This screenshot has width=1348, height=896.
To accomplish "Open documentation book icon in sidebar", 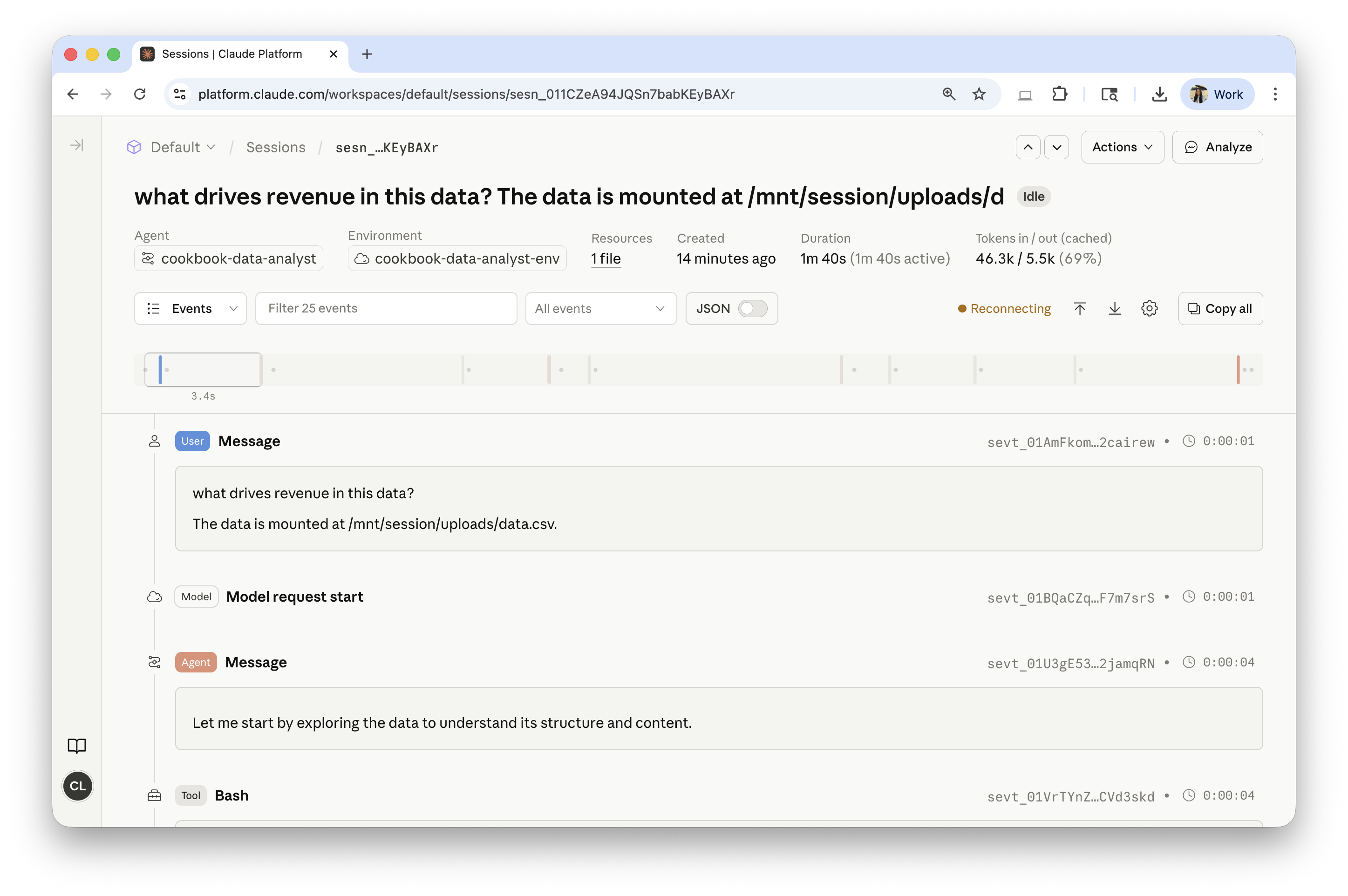I will [76, 746].
